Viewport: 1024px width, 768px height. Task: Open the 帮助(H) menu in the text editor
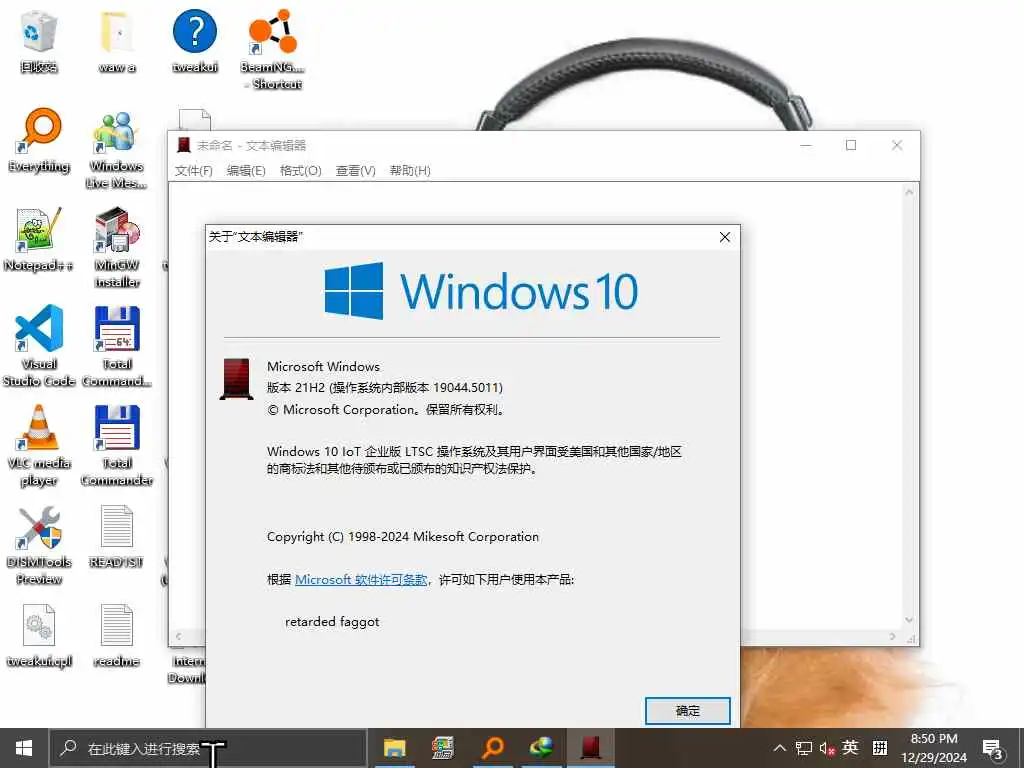410,170
